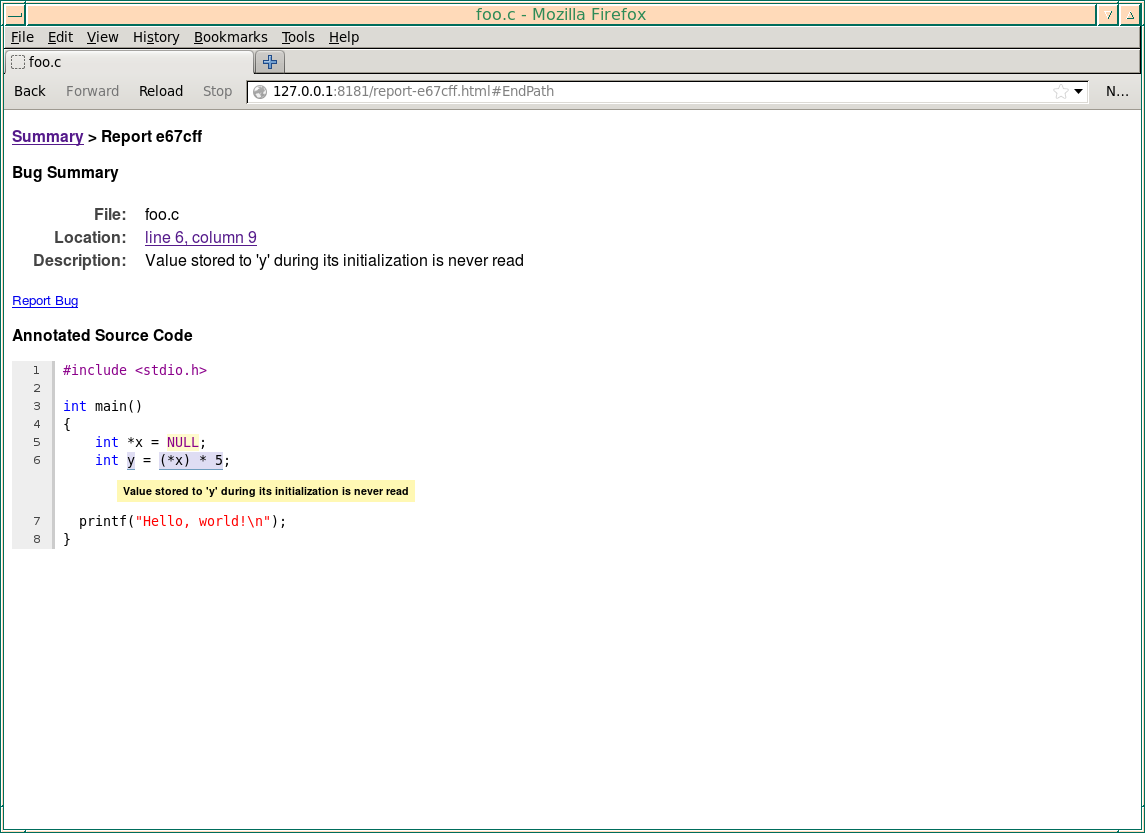Click the highlighted NULL on line 5

[183, 442]
